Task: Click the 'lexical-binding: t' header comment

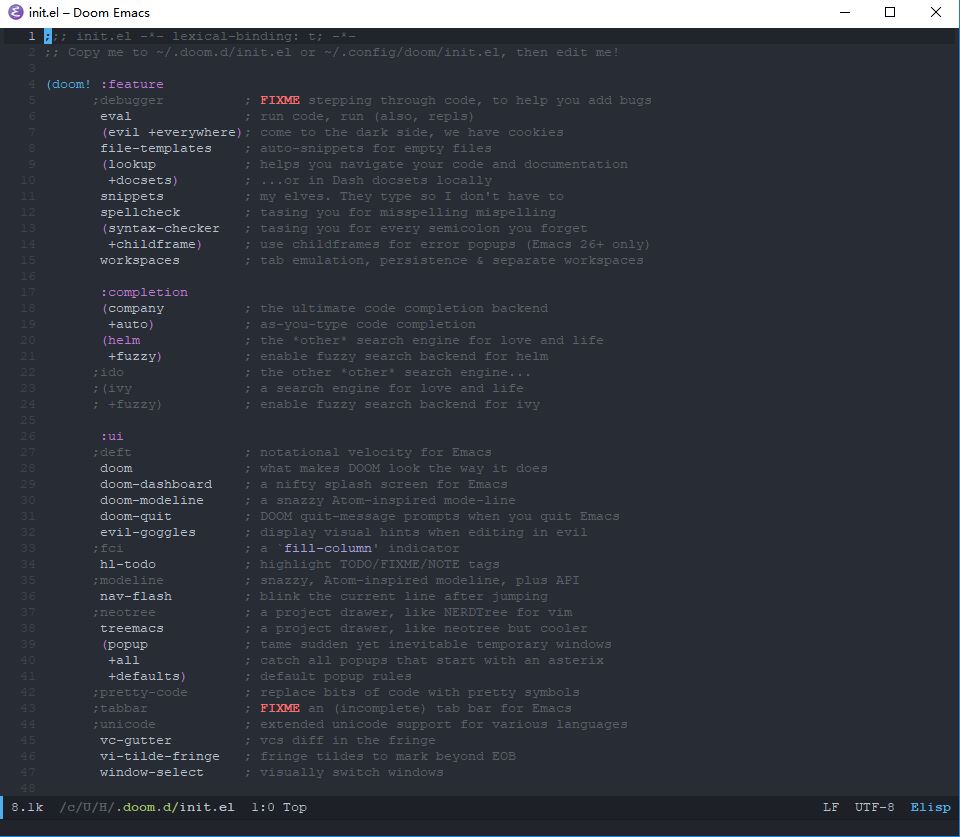Action: pos(244,37)
